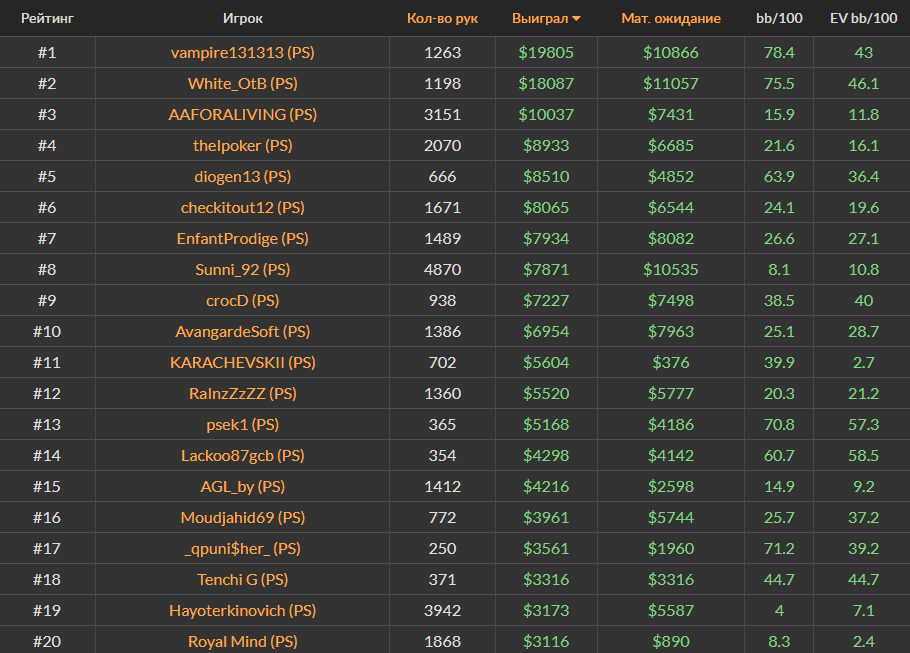View diogen13 (PS) player stats
This screenshot has height=653, width=910.
click(x=243, y=176)
